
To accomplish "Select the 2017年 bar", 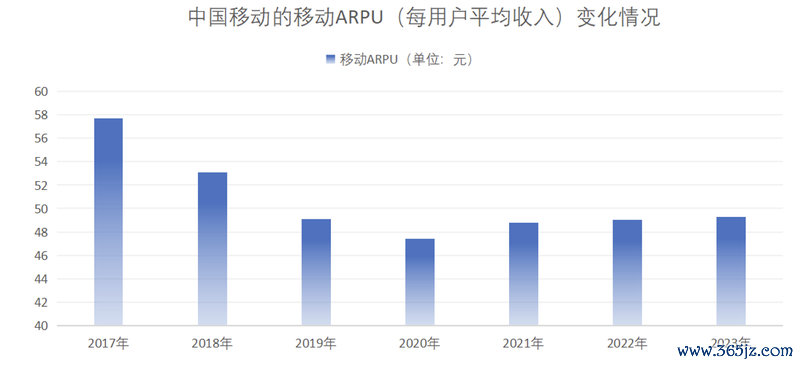I will 108,222.
